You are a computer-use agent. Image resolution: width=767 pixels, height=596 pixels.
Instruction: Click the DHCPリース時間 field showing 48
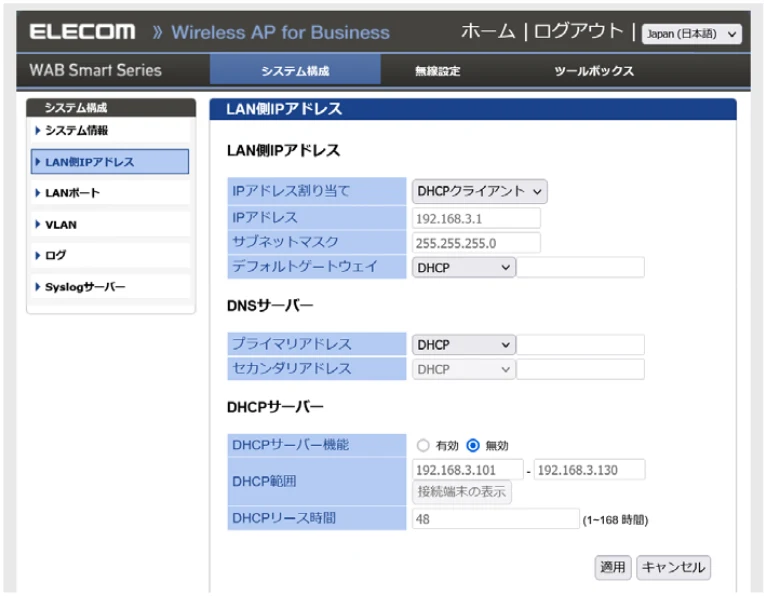tap(496, 519)
